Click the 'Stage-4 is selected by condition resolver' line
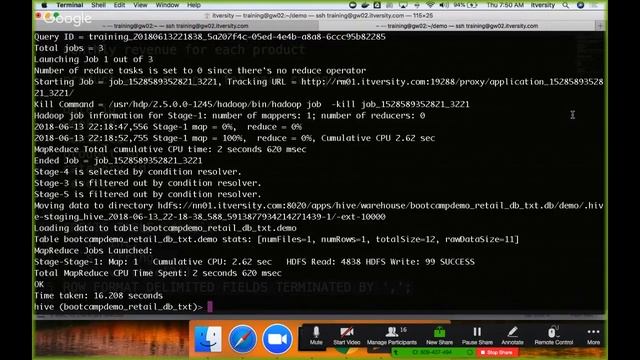The width and height of the screenshot is (640, 360). [x=138, y=172]
